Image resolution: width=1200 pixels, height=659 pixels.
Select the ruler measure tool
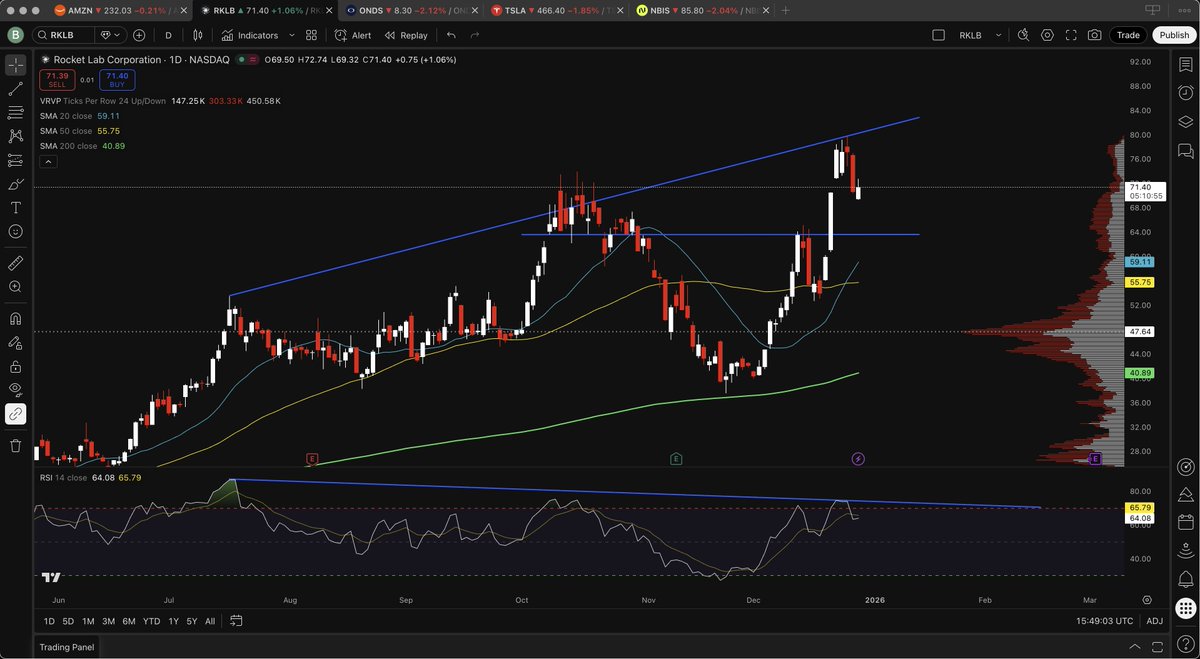pos(15,263)
